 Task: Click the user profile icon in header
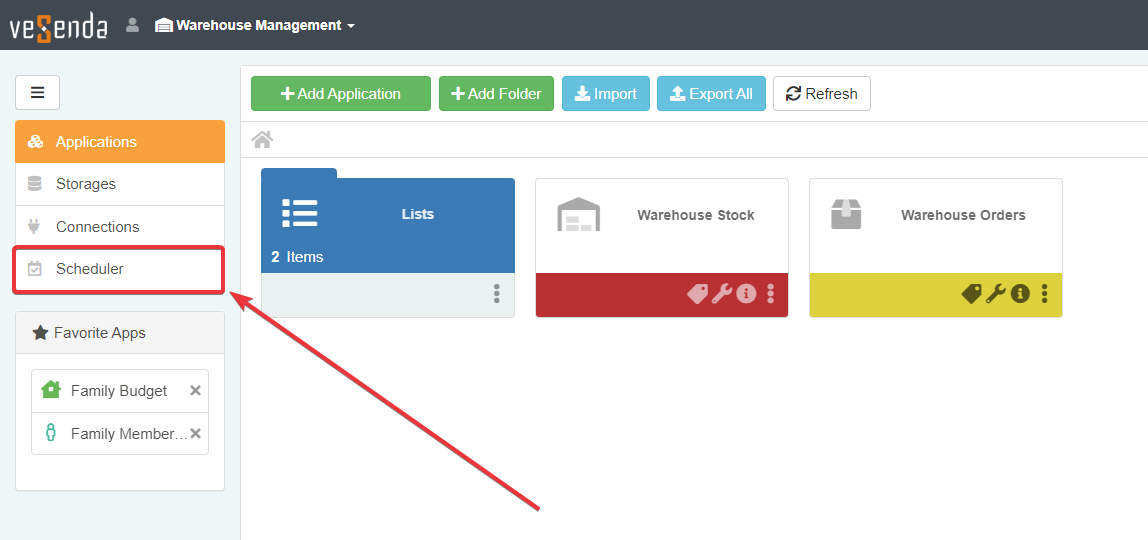132,25
